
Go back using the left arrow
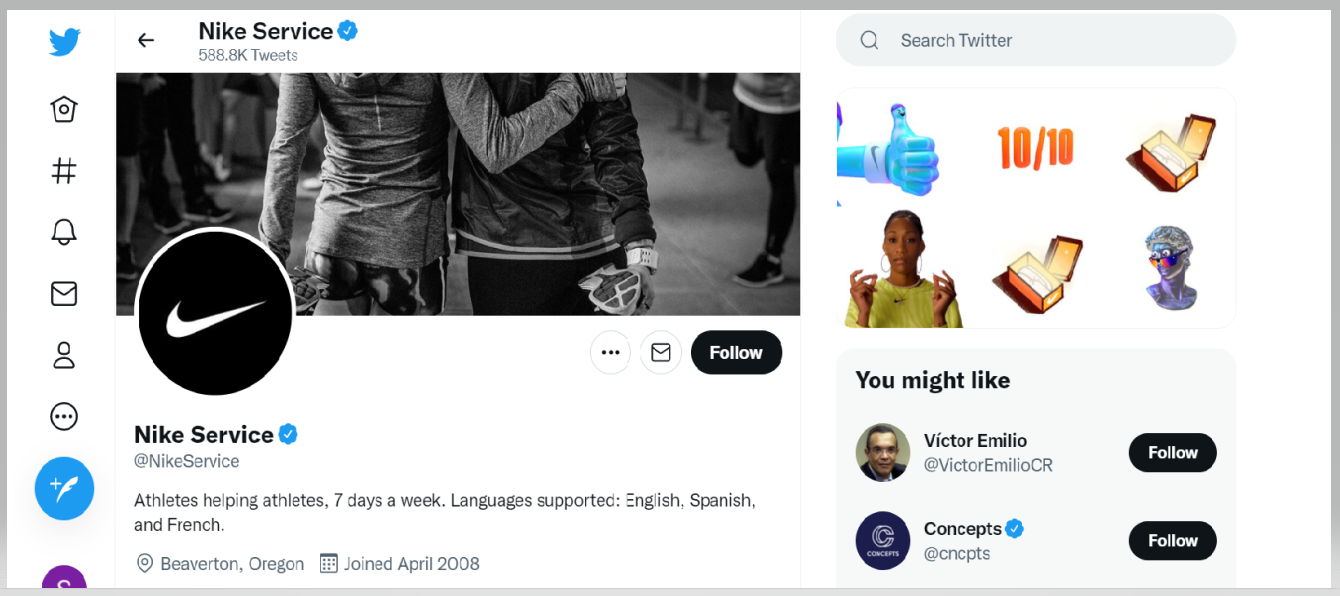146,40
